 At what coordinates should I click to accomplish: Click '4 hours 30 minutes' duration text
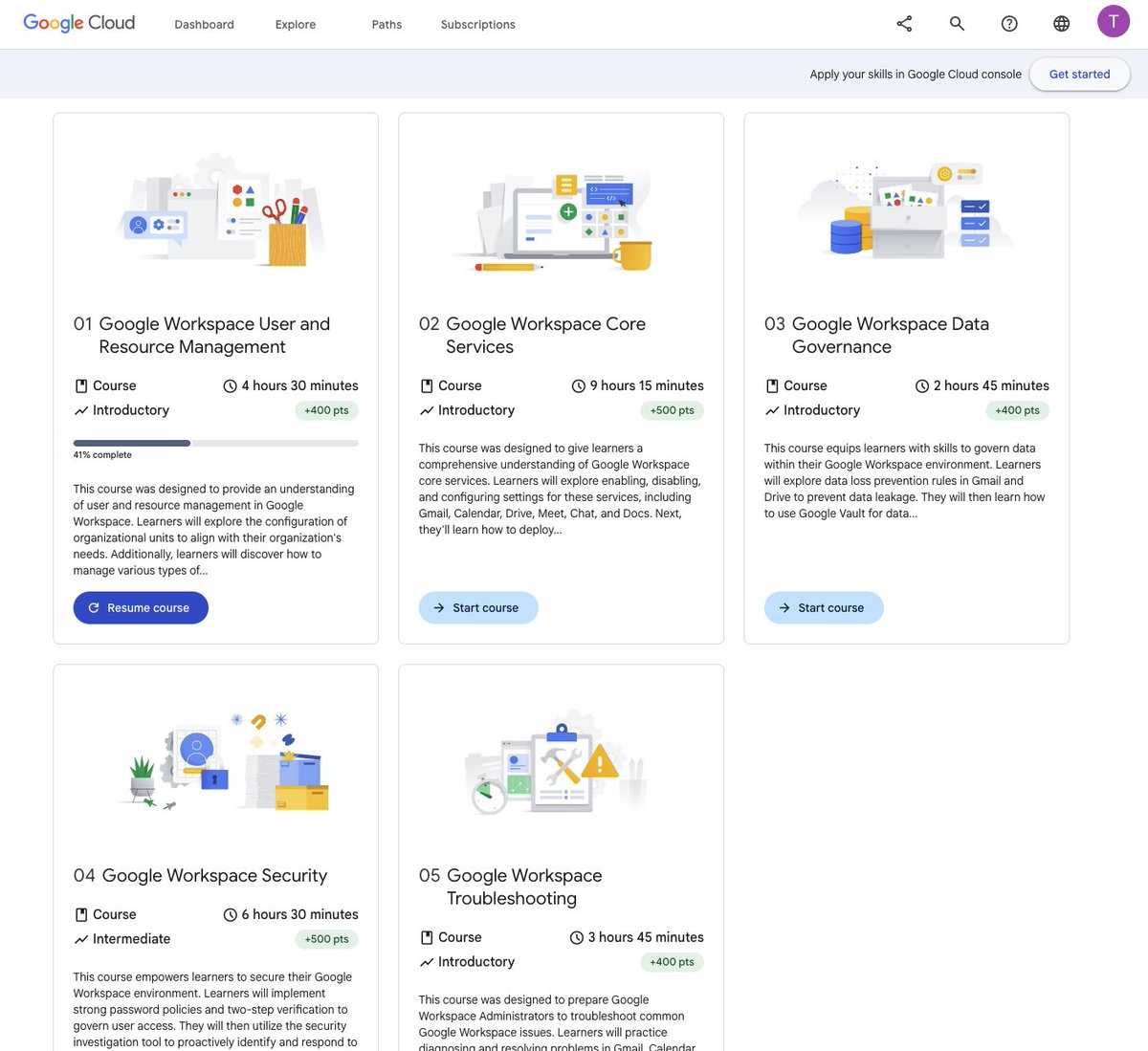pyautogui.click(x=300, y=386)
